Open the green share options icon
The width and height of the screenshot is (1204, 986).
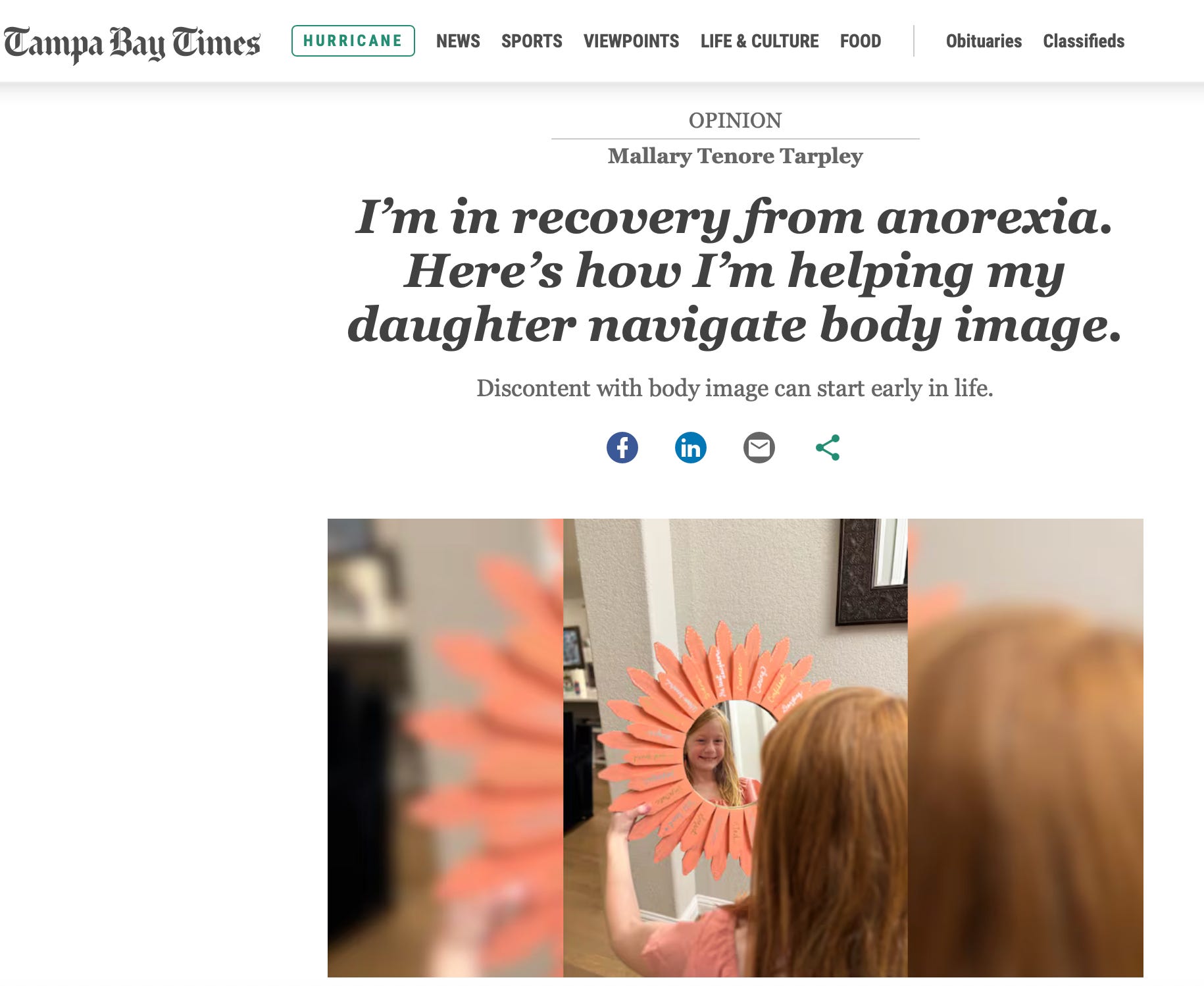tap(827, 448)
